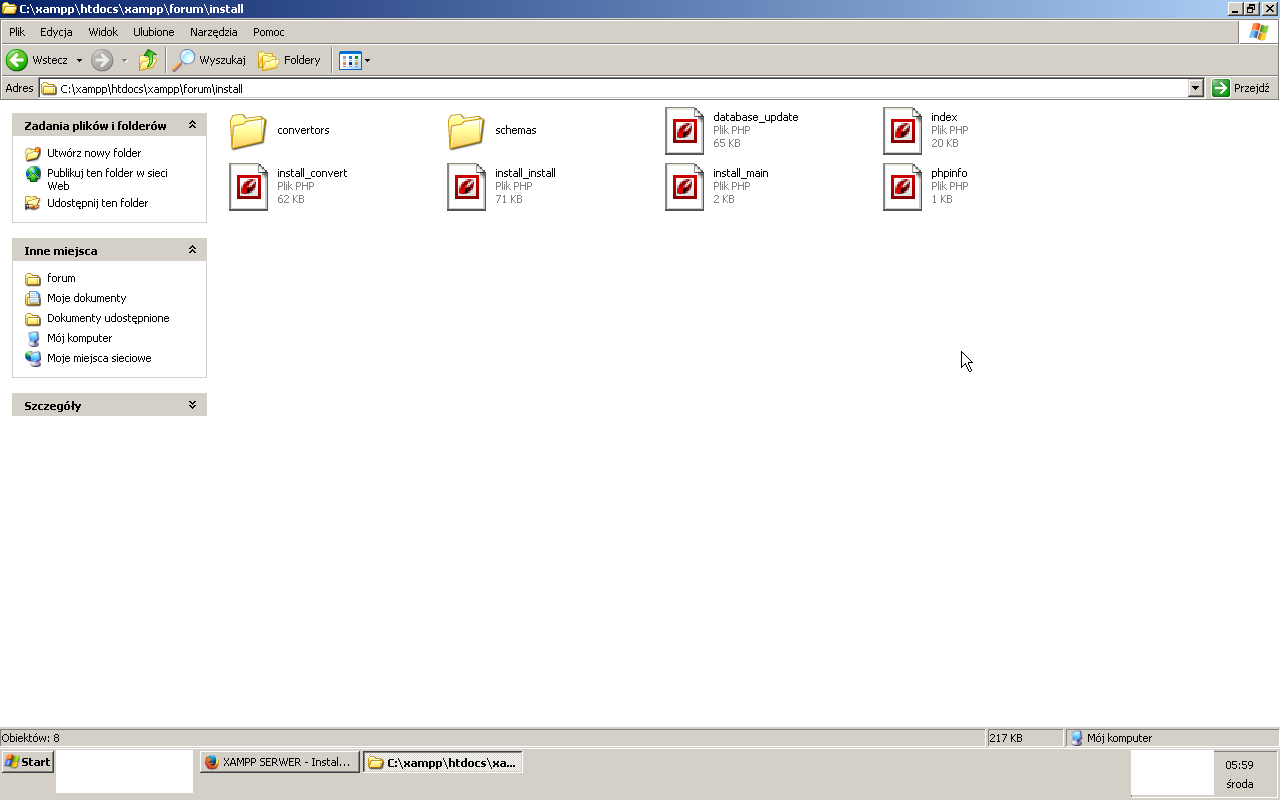This screenshot has height=800, width=1280.
Task: Click the folder icon in the address bar
Action: click(x=49, y=88)
